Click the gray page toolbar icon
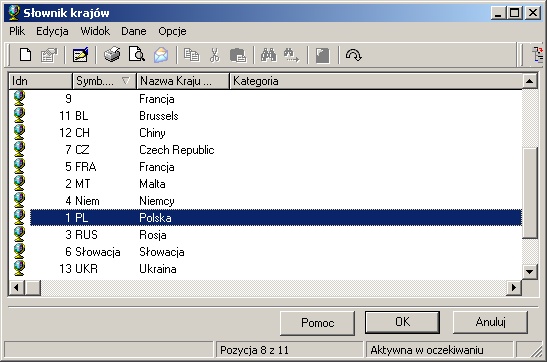This screenshot has width=547, height=362. click(x=322, y=56)
